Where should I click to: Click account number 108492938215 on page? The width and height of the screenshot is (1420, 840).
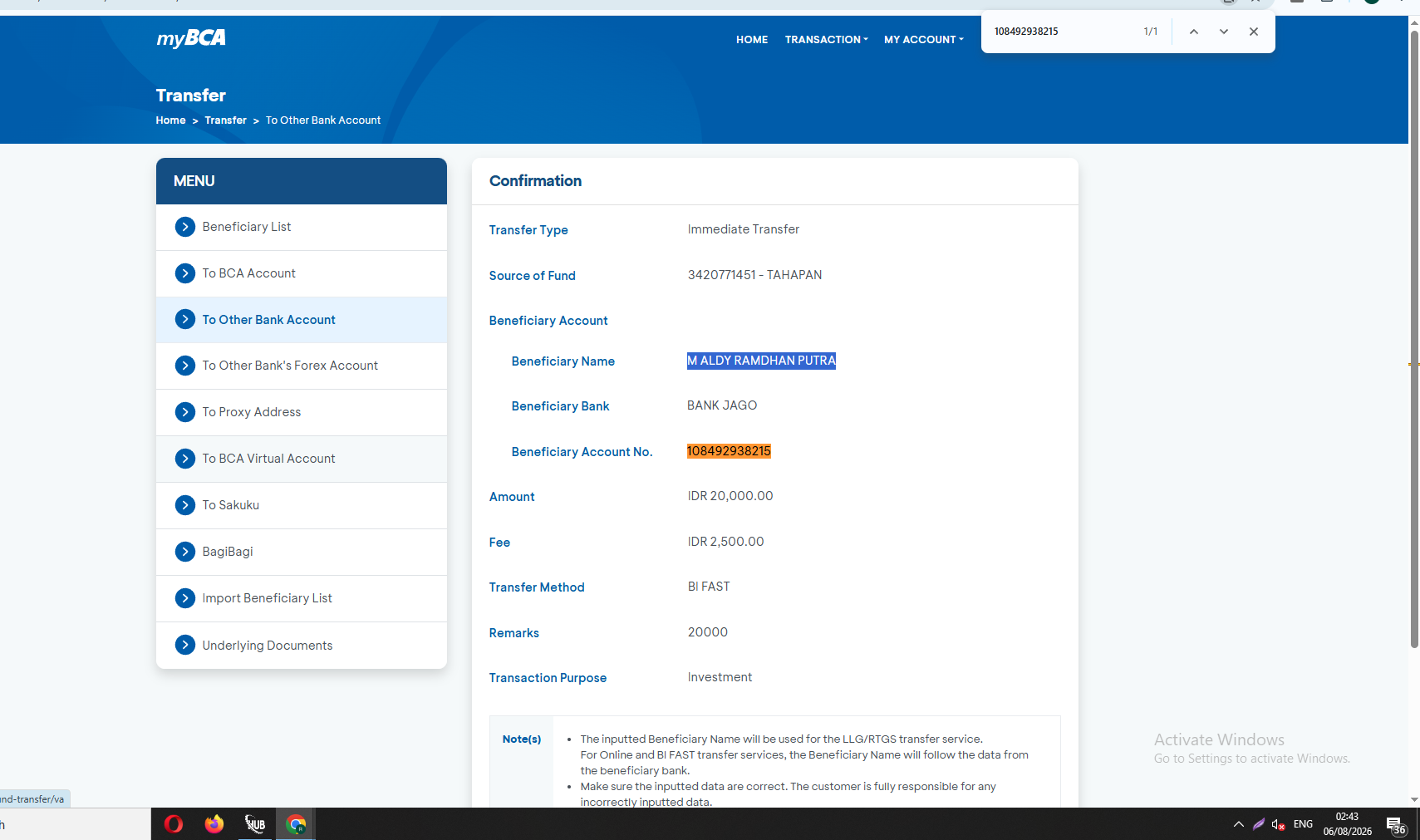click(729, 451)
